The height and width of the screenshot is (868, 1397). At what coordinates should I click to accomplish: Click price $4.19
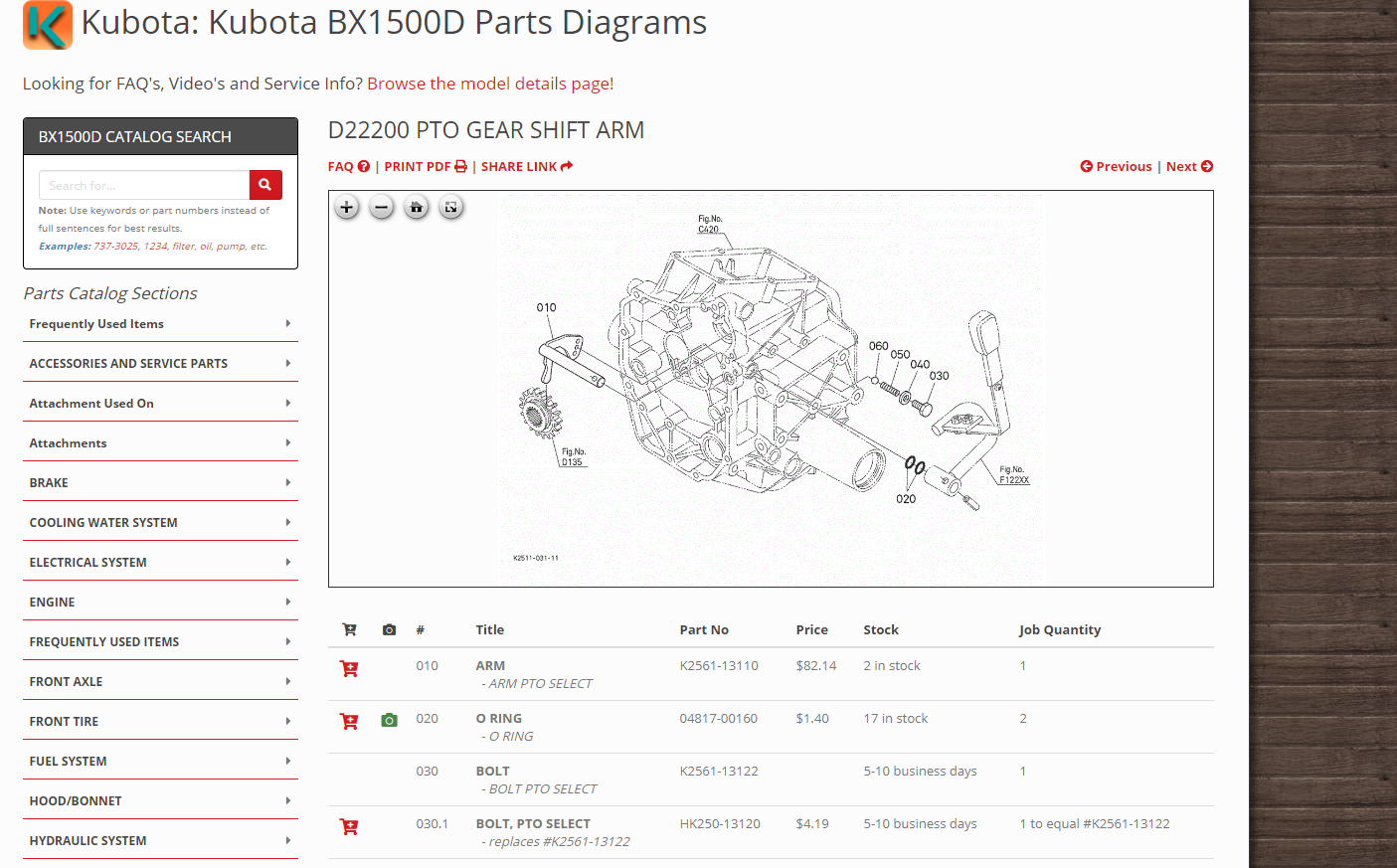point(811,823)
